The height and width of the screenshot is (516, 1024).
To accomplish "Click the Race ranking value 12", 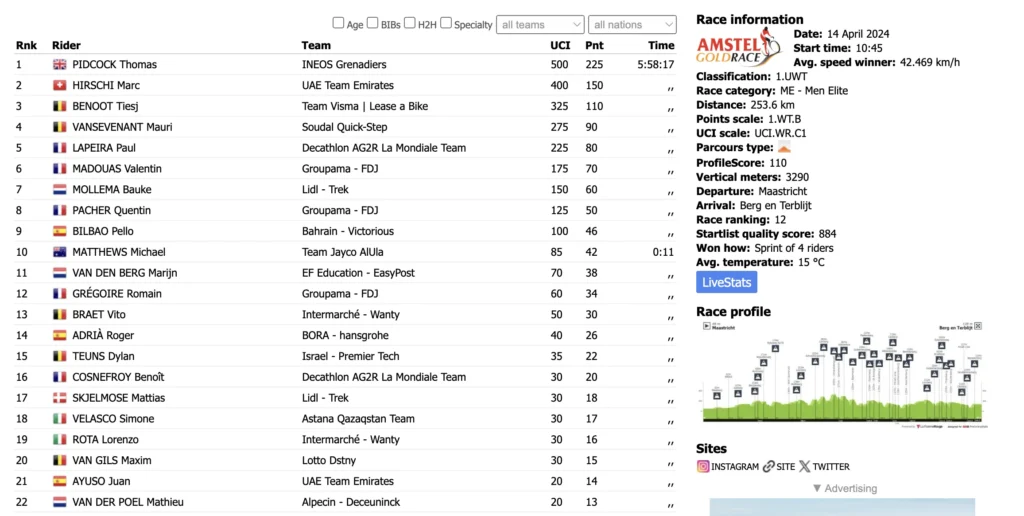I will (x=780, y=219).
